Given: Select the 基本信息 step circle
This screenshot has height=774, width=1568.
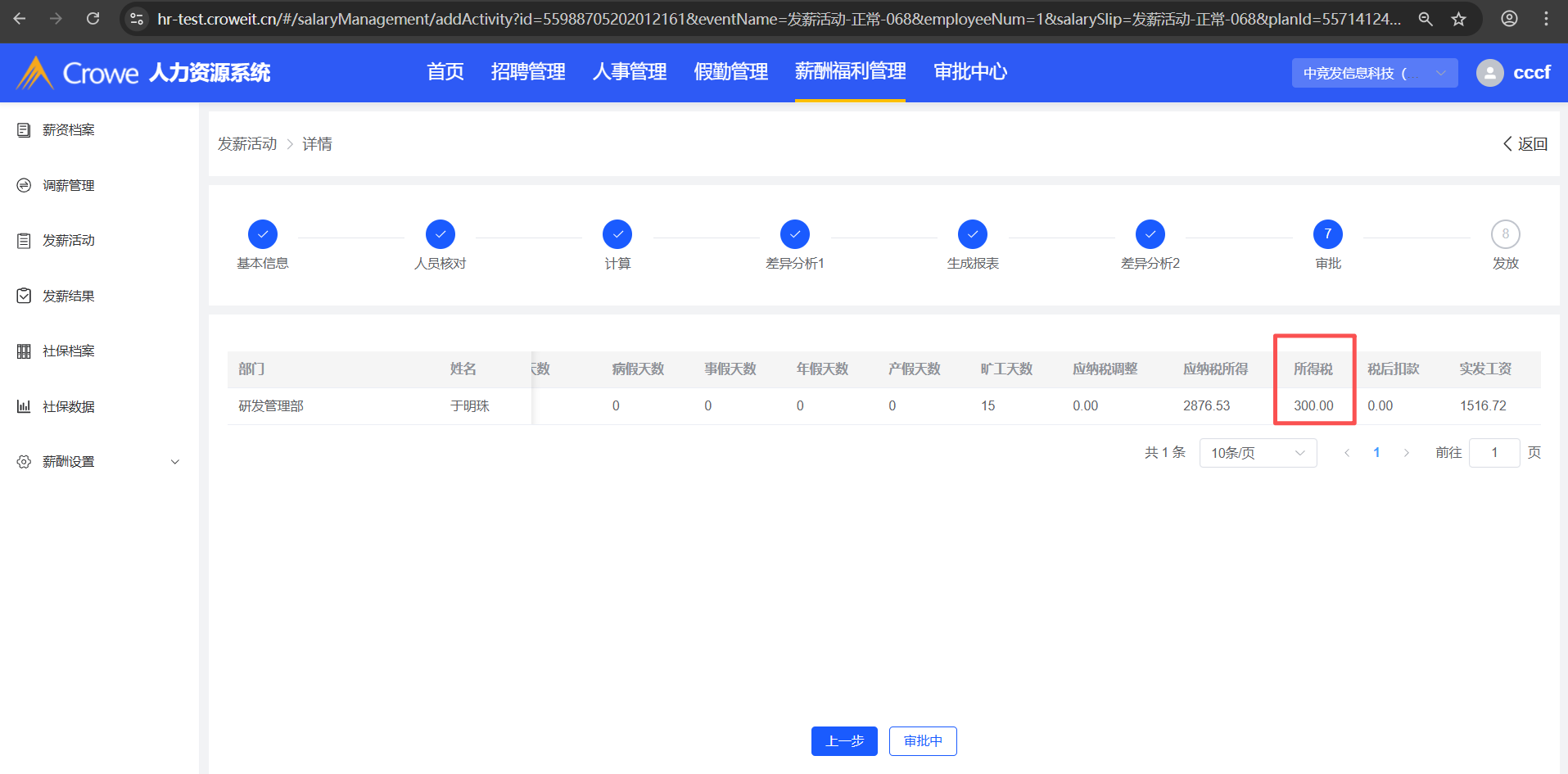Looking at the screenshot, I should (263, 234).
